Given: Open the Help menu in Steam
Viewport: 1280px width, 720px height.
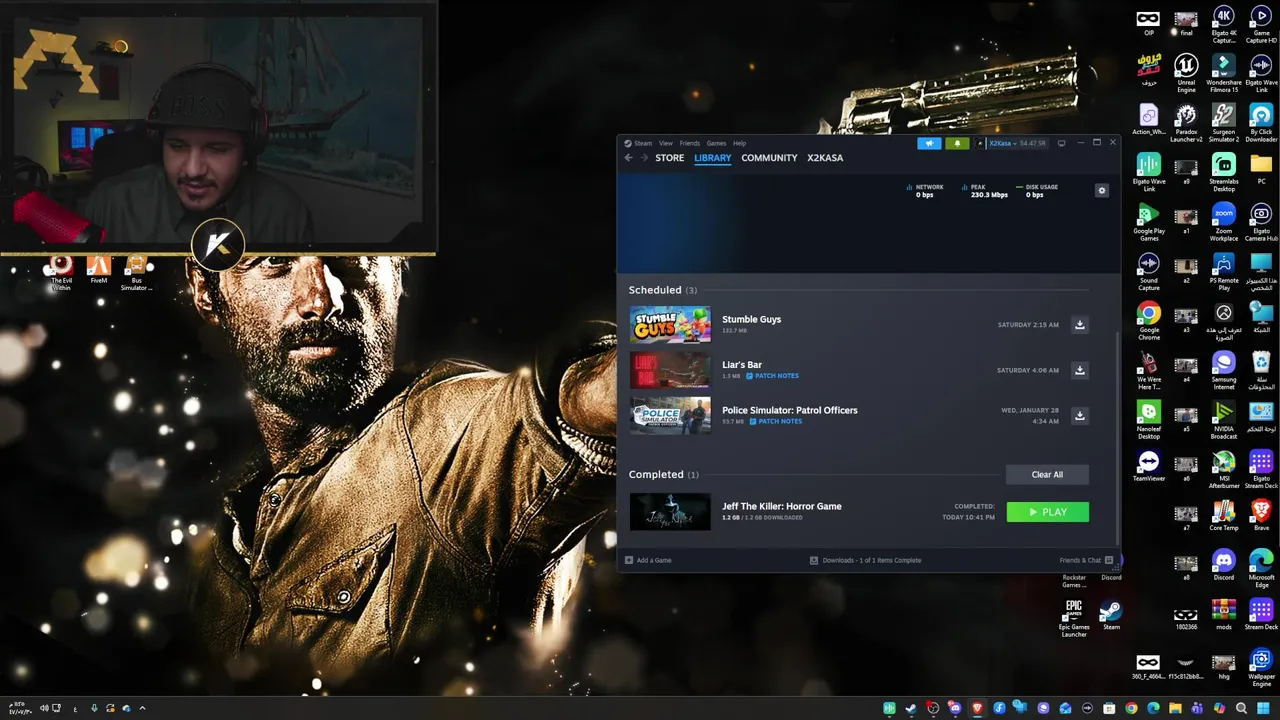Looking at the screenshot, I should 740,143.
